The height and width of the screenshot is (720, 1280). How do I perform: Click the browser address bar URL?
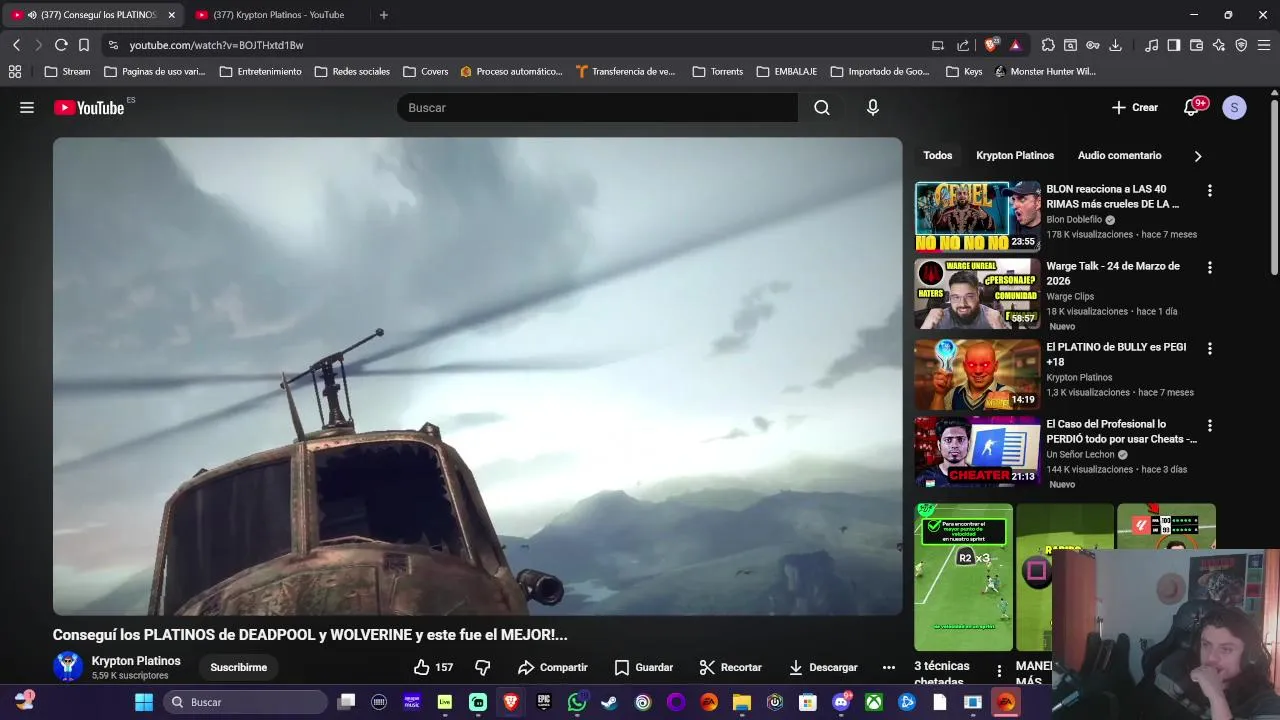[x=216, y=45]
